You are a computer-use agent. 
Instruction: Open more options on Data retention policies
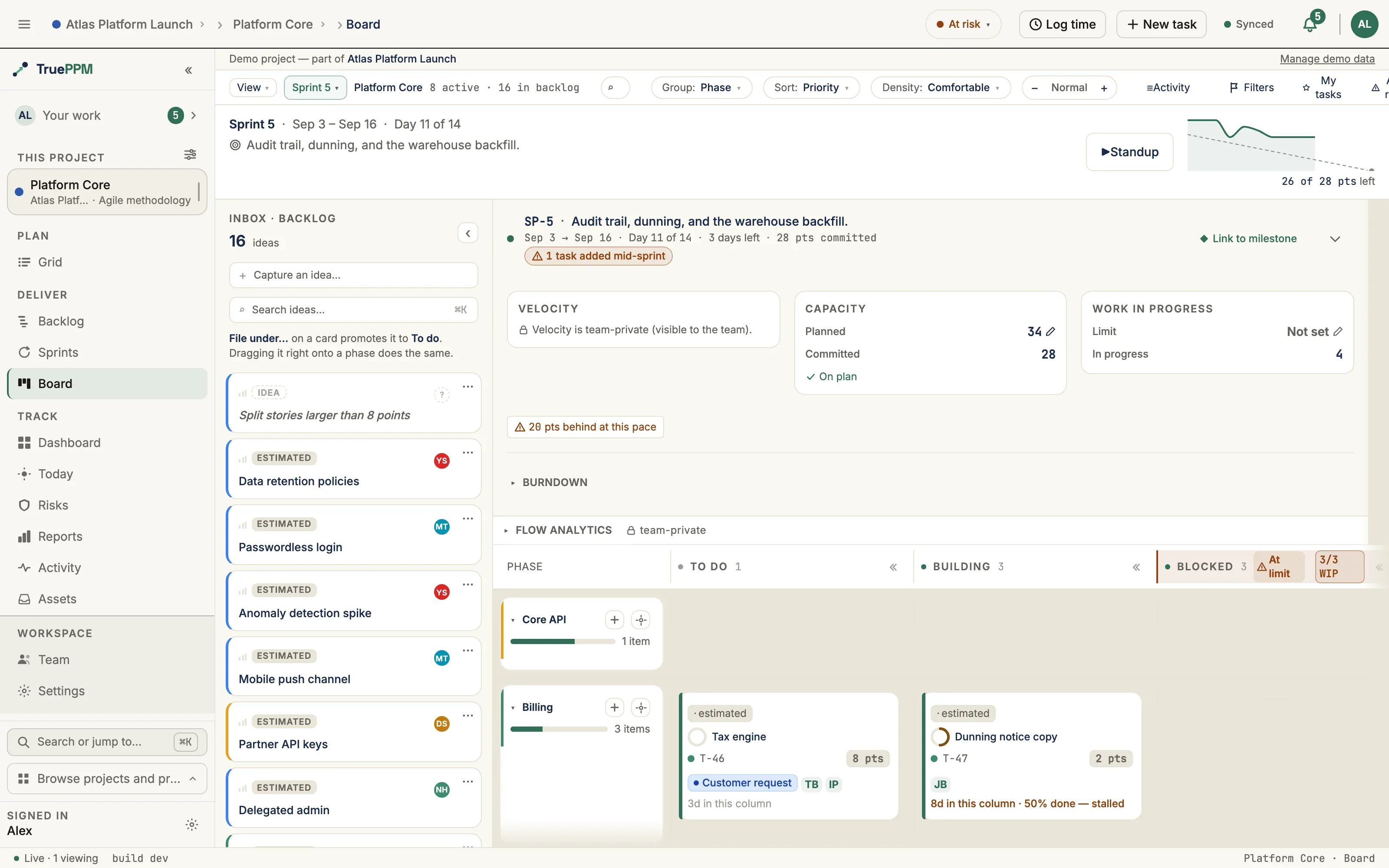(468, 452)
